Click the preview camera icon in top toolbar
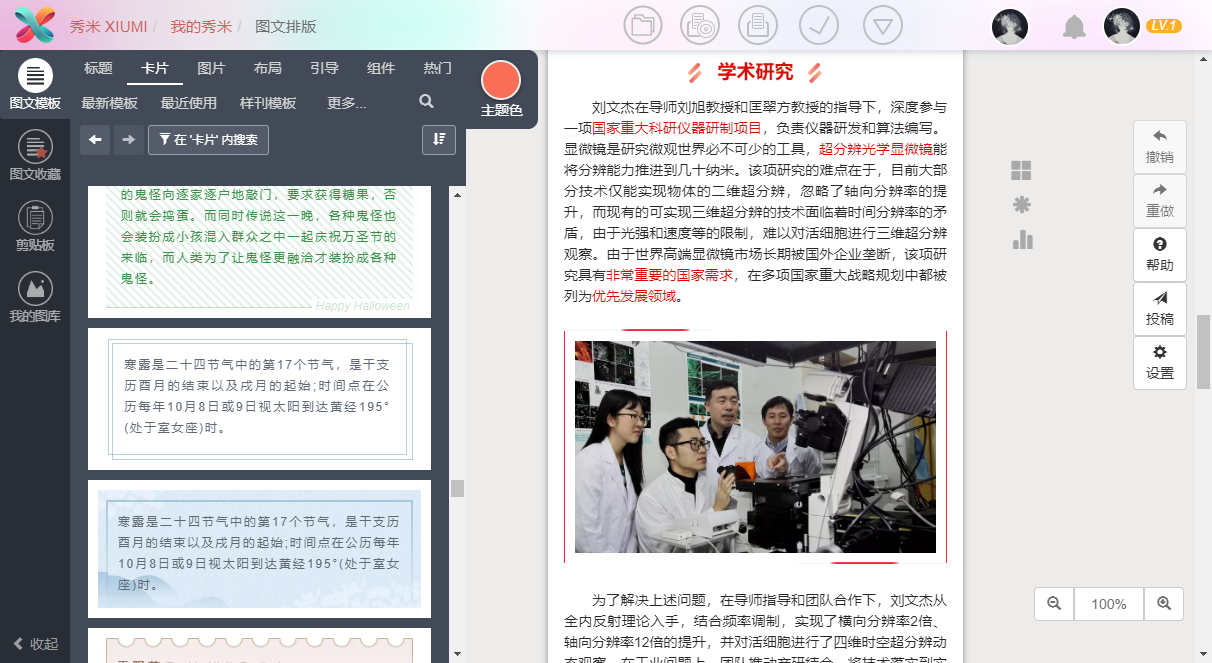 tap(700, 25)
